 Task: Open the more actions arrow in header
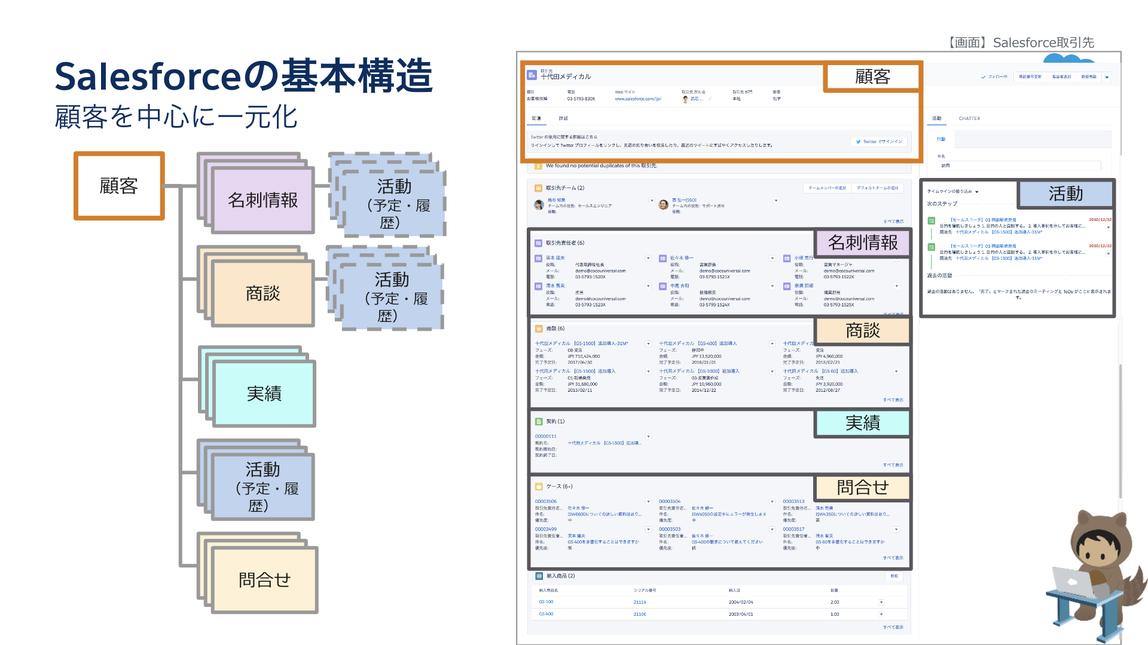[1106, 77]
